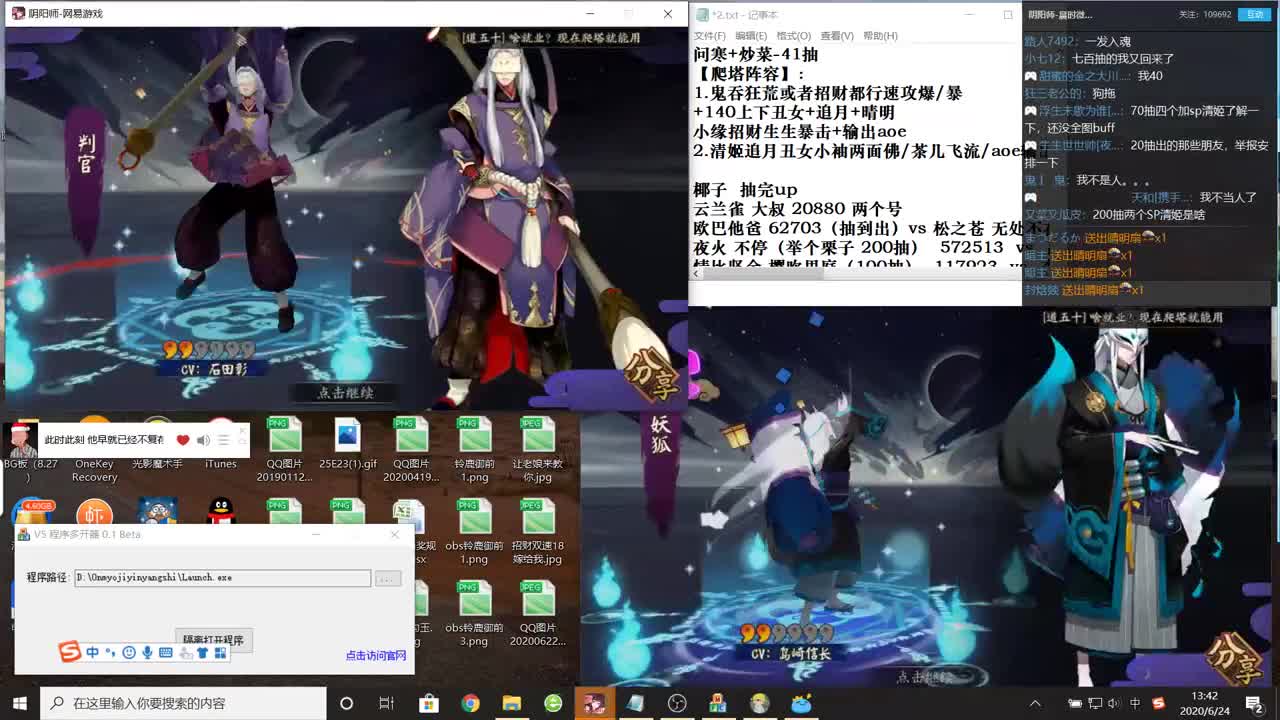Select the QQ penguin desktop icon

pos(221,510)
